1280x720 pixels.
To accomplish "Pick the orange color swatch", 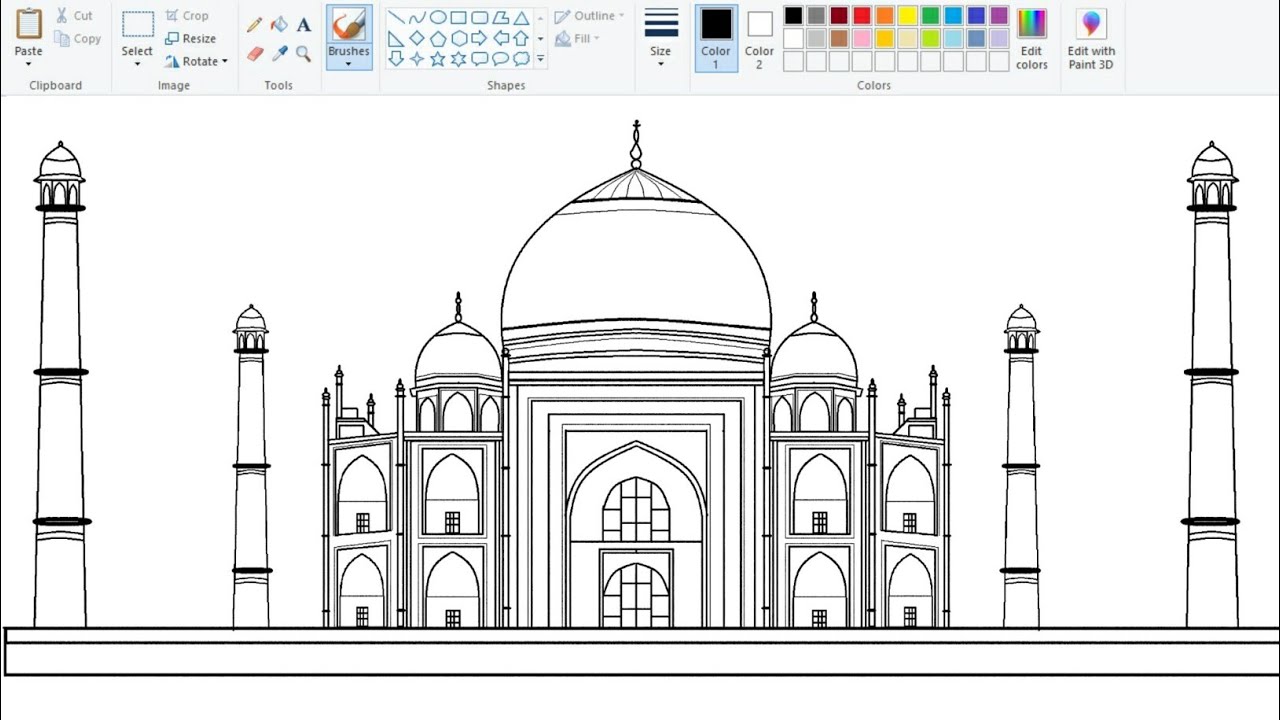I will [x=885, y=16].
